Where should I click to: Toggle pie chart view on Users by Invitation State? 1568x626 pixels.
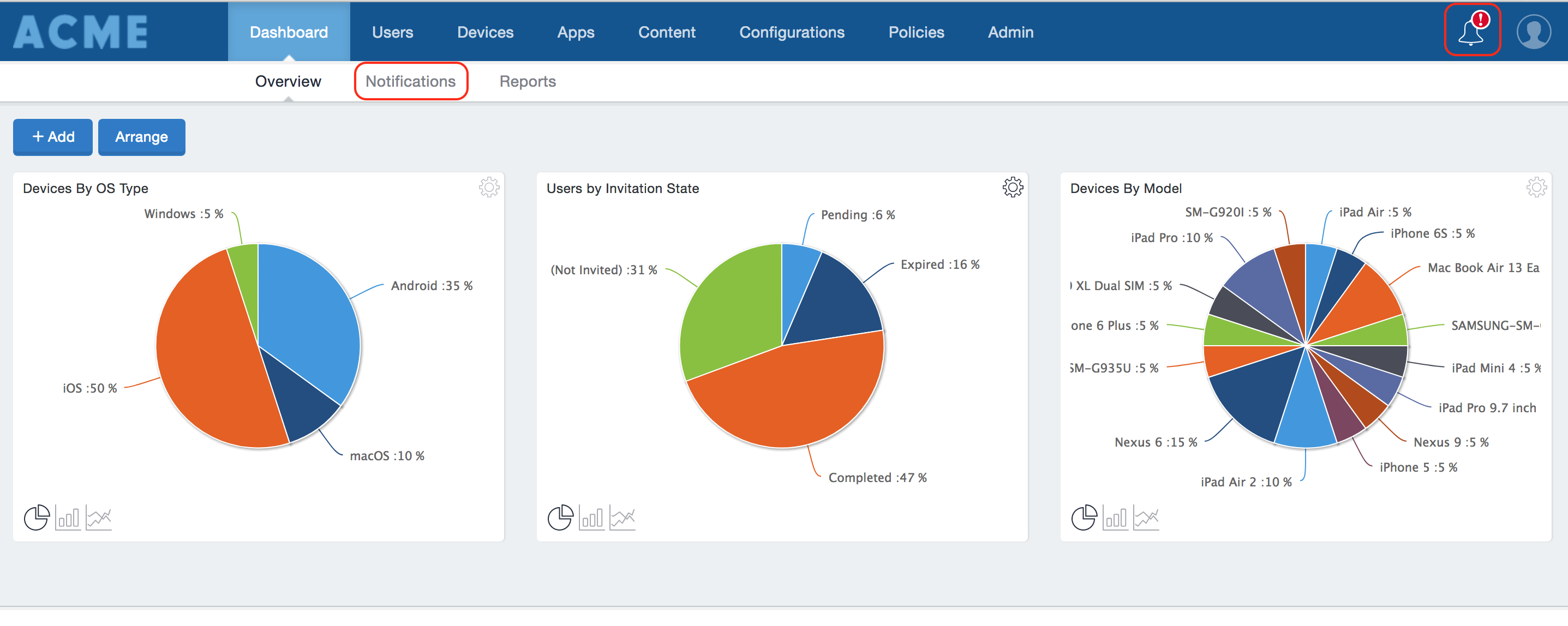pyautogui.click(x=560, y=517)
